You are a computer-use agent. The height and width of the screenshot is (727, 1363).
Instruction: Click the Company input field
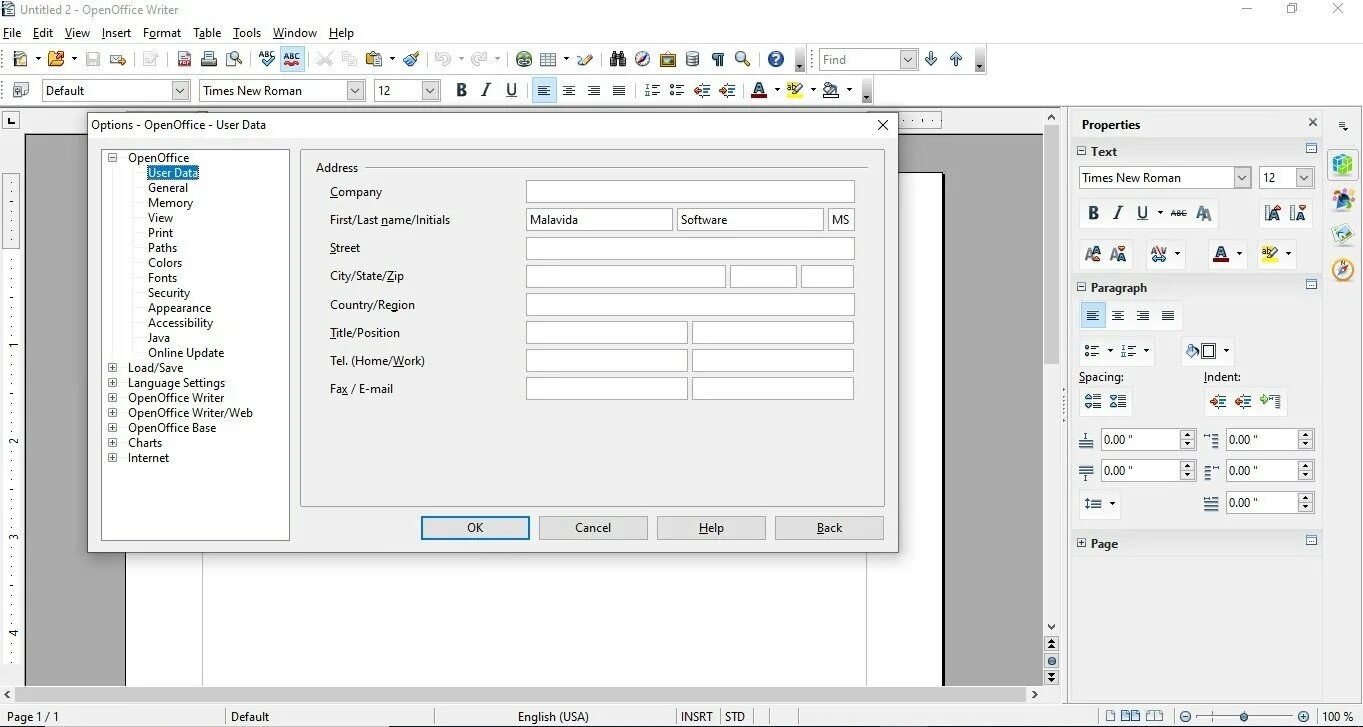(690, 192)
